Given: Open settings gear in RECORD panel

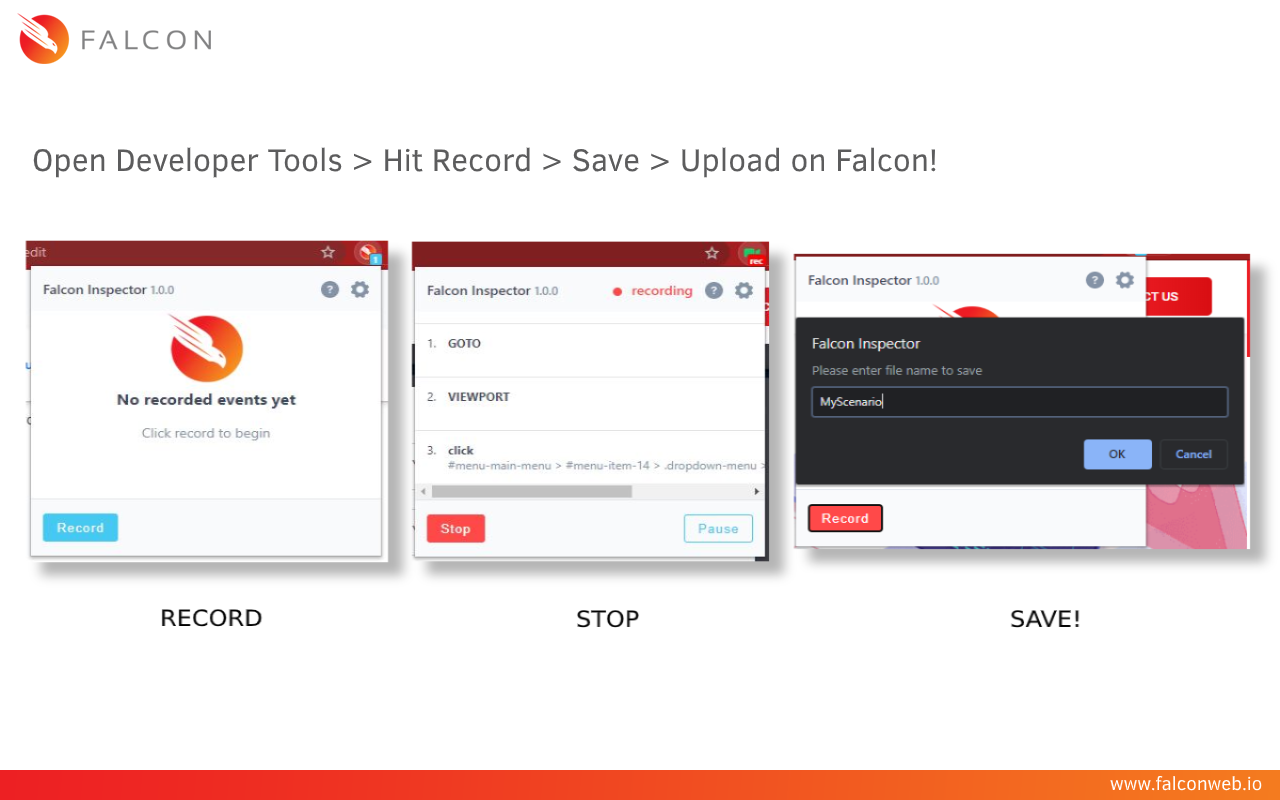Looking at the screenshot, I should [360, 289].
